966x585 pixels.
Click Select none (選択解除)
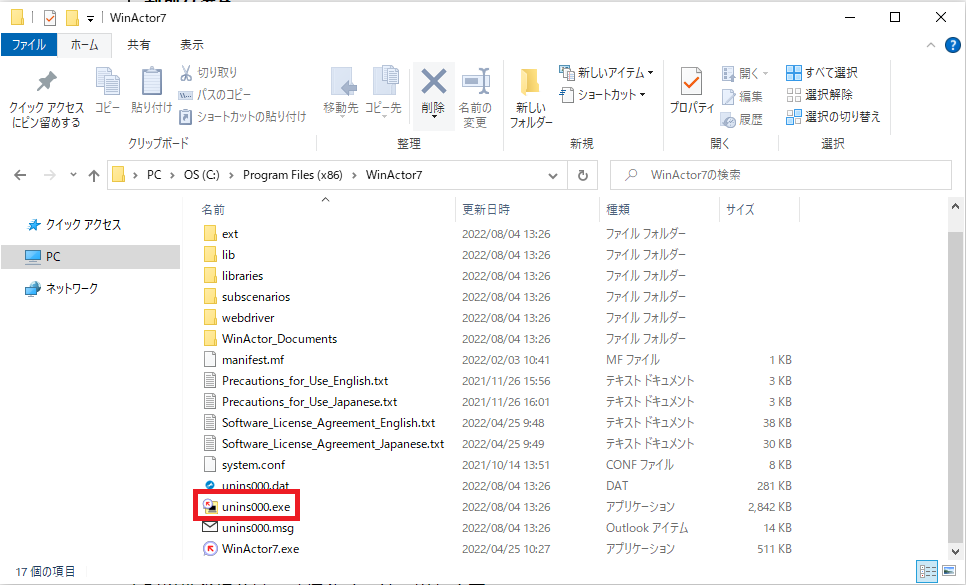[x=820, y=95]
